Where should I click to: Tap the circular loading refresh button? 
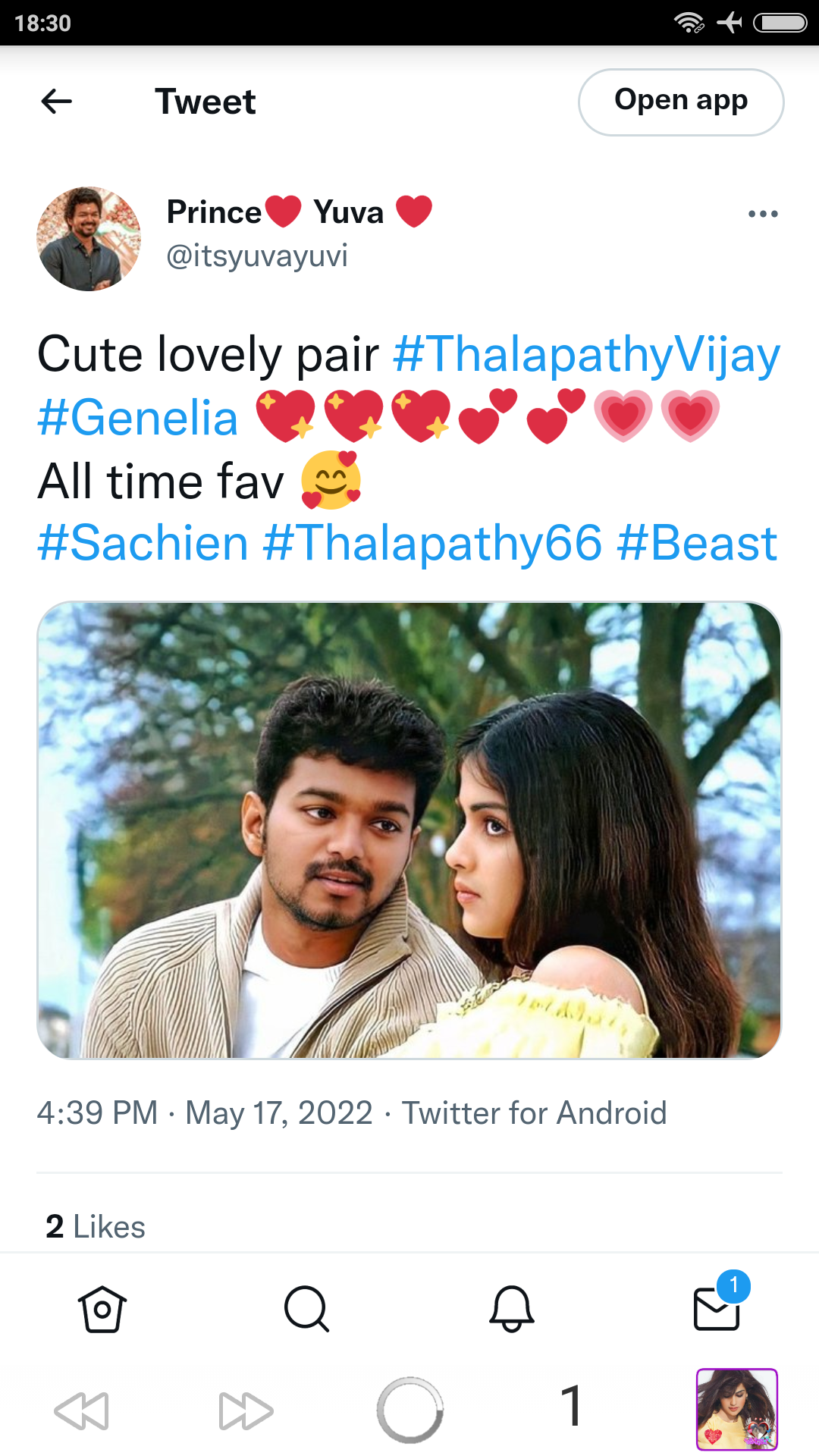409,1410
